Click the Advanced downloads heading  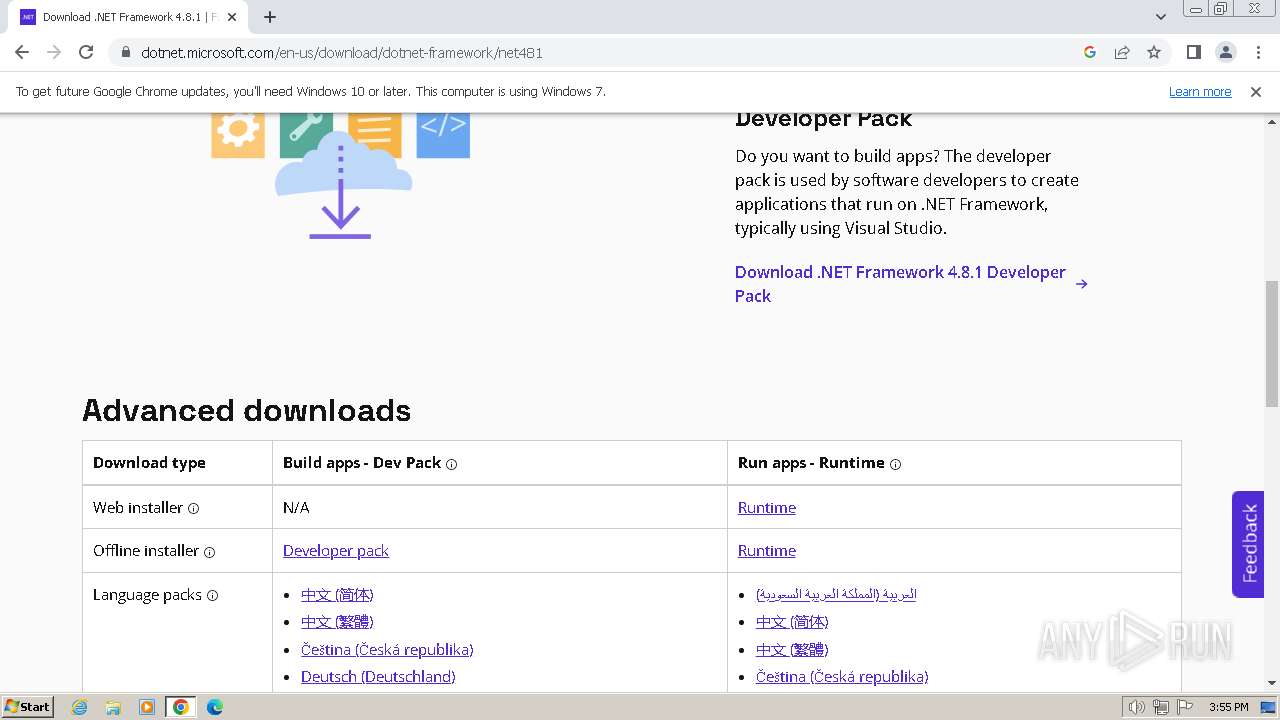point(246,411)
